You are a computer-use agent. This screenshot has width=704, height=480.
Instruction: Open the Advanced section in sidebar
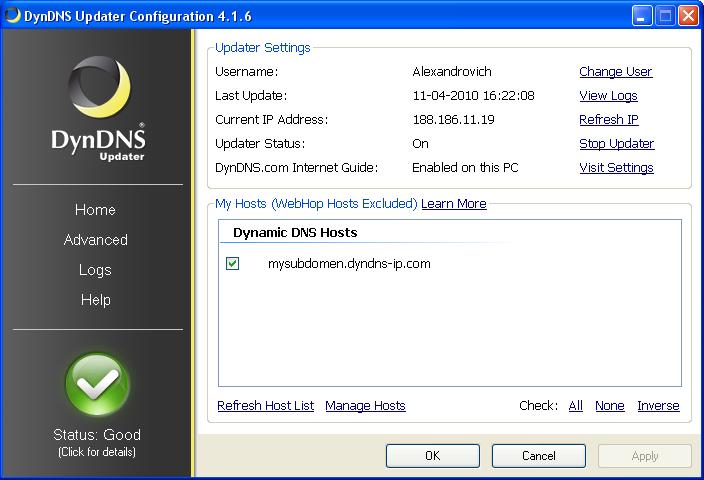point(96,240)
